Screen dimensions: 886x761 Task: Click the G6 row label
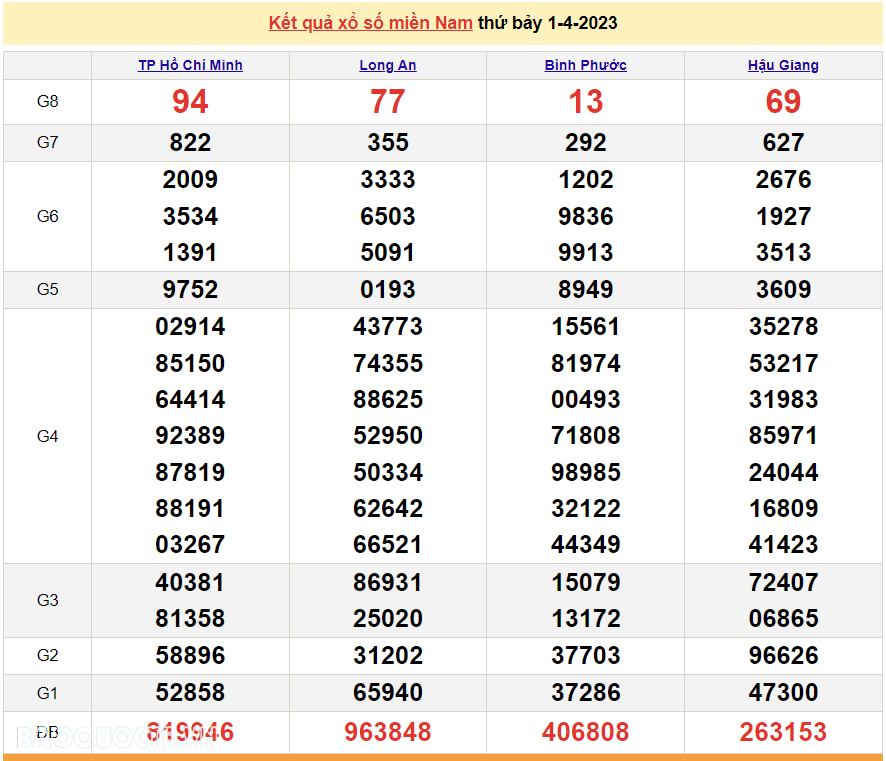pyautogui.click(x=48, y=216)
